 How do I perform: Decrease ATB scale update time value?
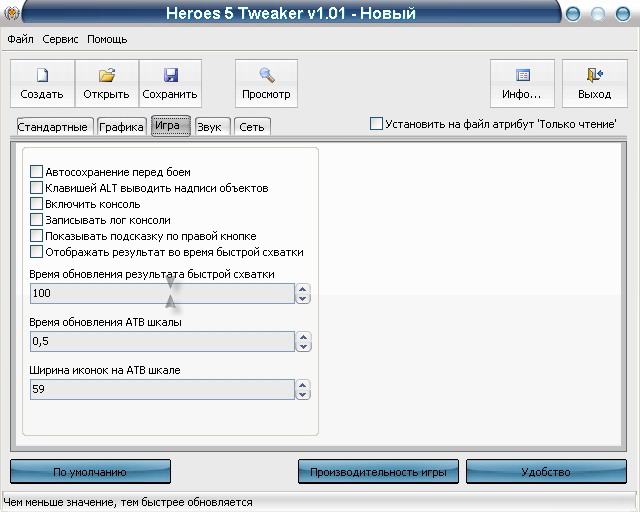[x=303, y=347]
